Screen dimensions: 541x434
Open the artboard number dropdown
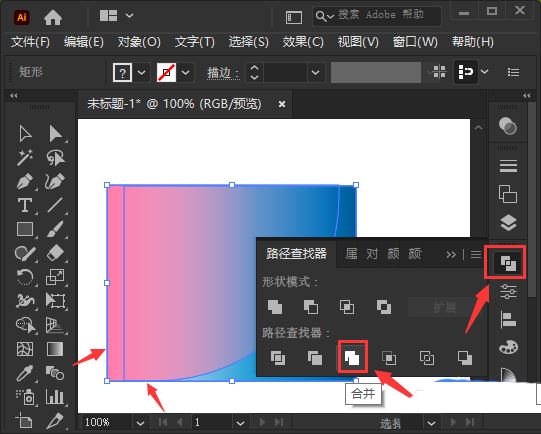(x=240, y=423)
